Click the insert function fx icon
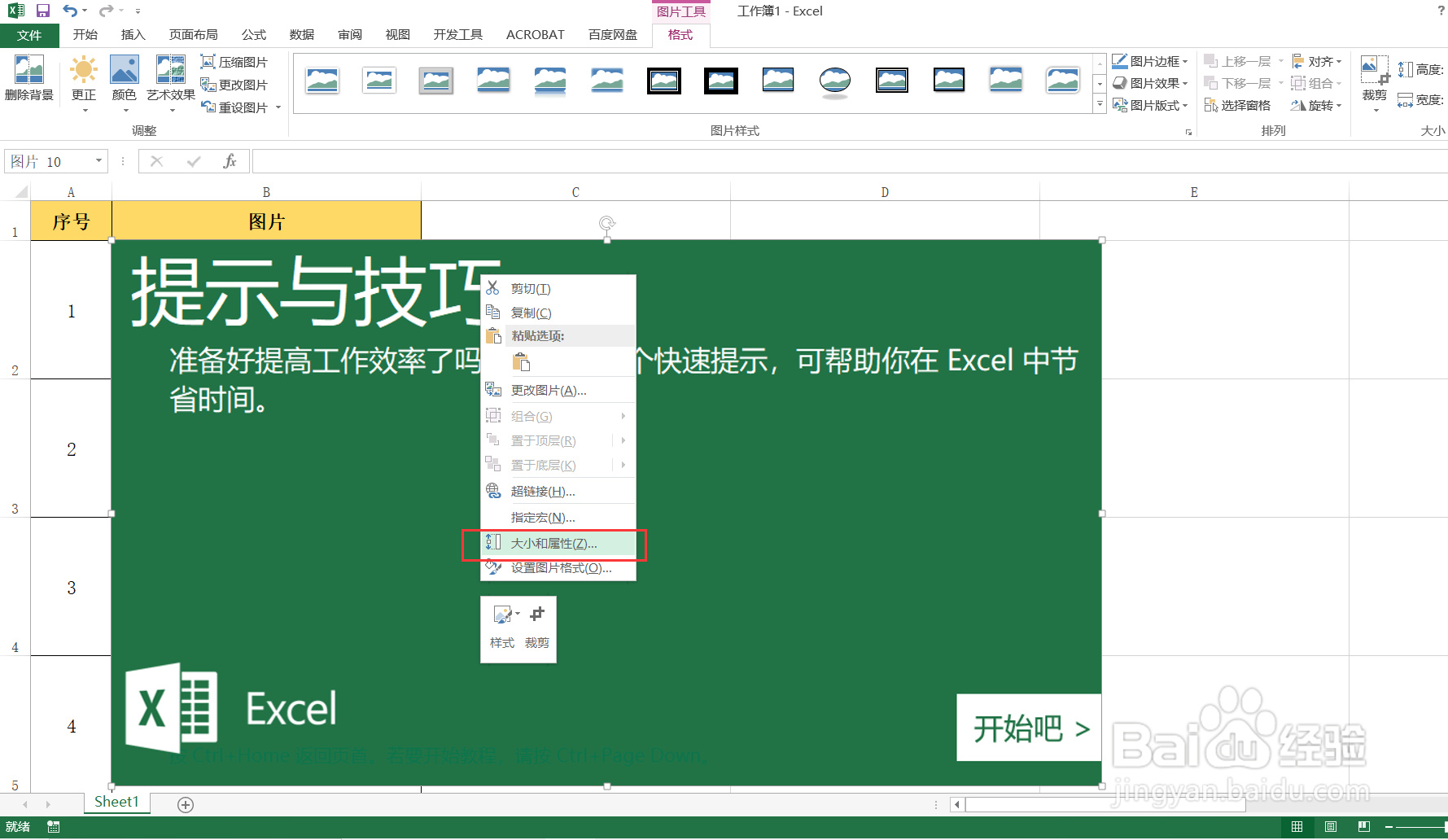Image resolution: width=1448 pixels, height=840 pixels. 230,161
